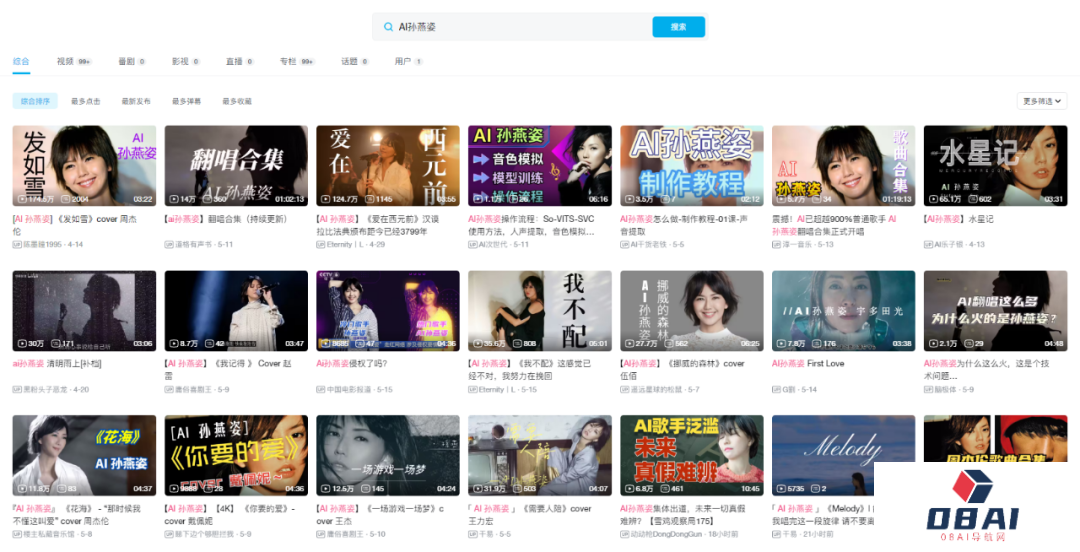This screenshot has height=552, width=1080.
Task: Click UP icon beside 道格有声书 uploader
Action: [169, 244]
